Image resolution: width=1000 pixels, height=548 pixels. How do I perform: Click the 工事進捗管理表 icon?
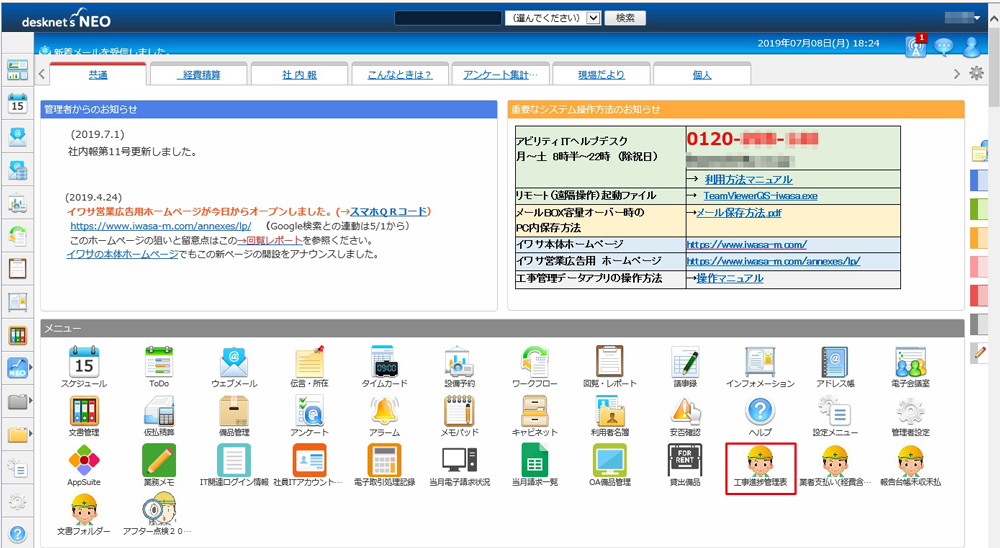point(759,463)
